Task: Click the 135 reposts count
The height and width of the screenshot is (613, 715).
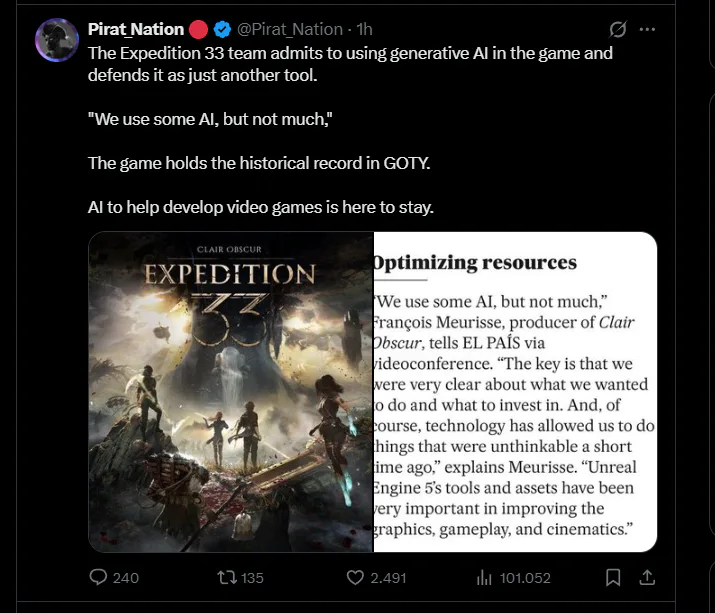Action: click(252, 577)
